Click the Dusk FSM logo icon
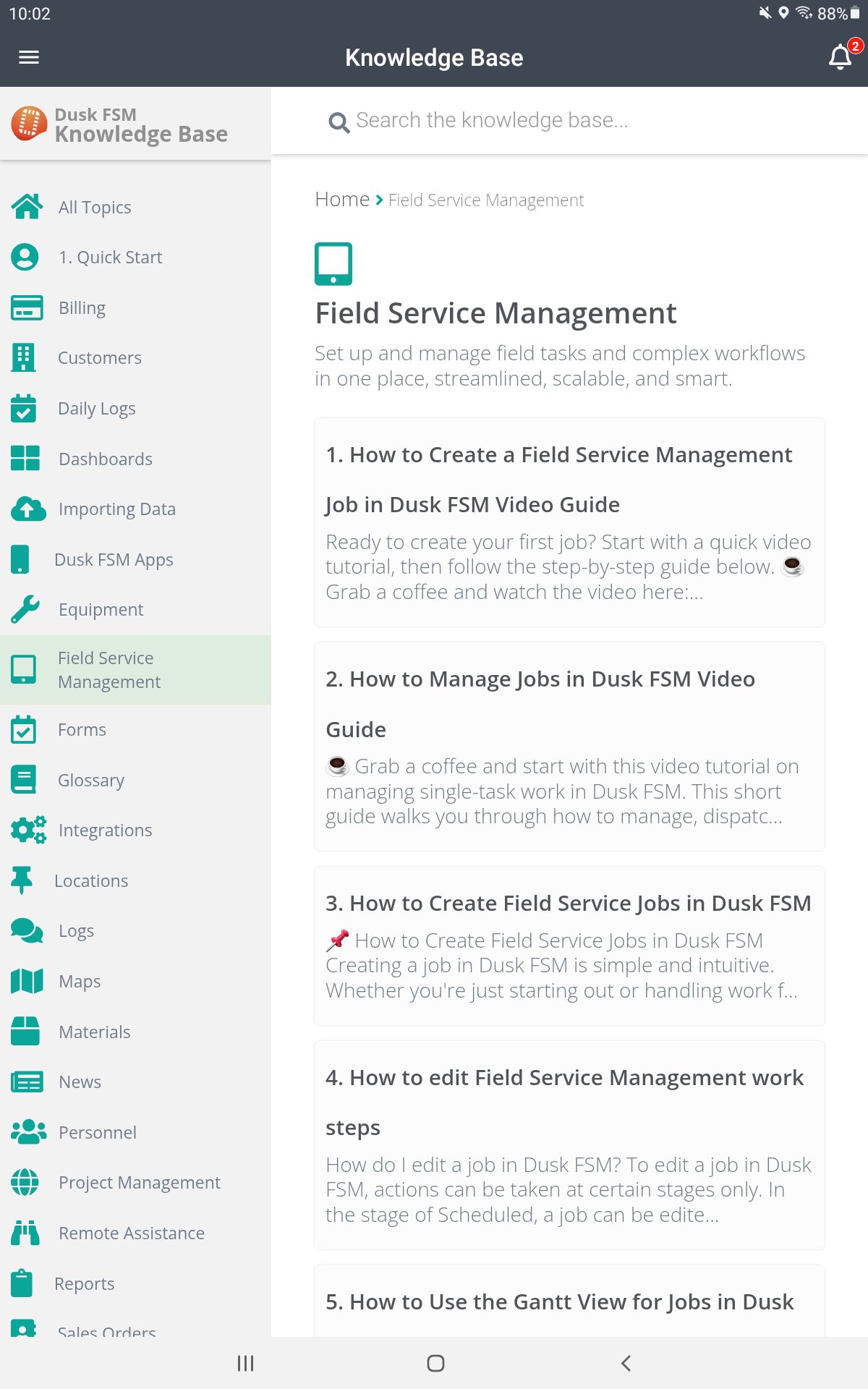Screen dimensions: 868x1389 29,124
